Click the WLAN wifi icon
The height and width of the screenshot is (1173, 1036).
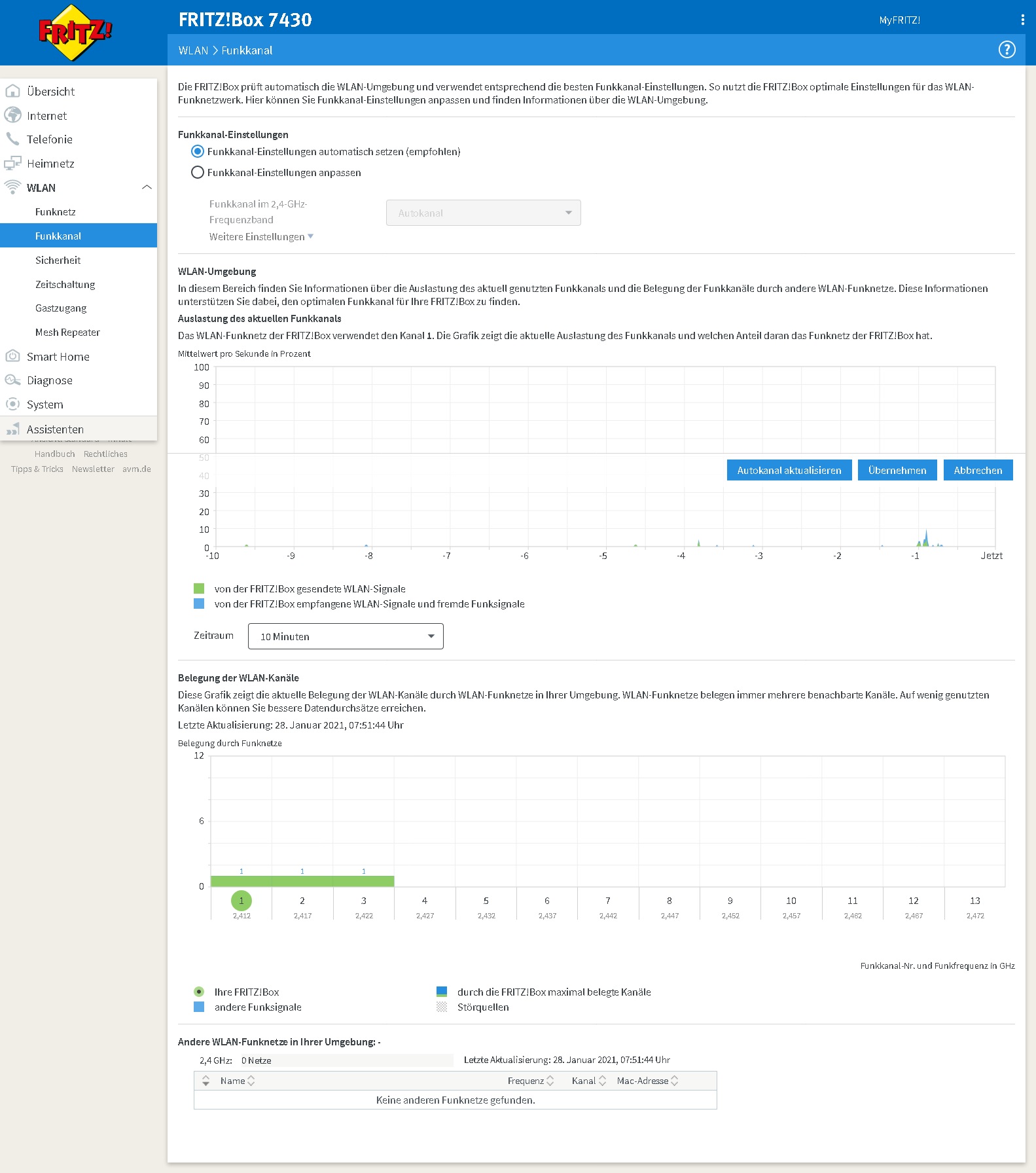[x=12, y=187]
